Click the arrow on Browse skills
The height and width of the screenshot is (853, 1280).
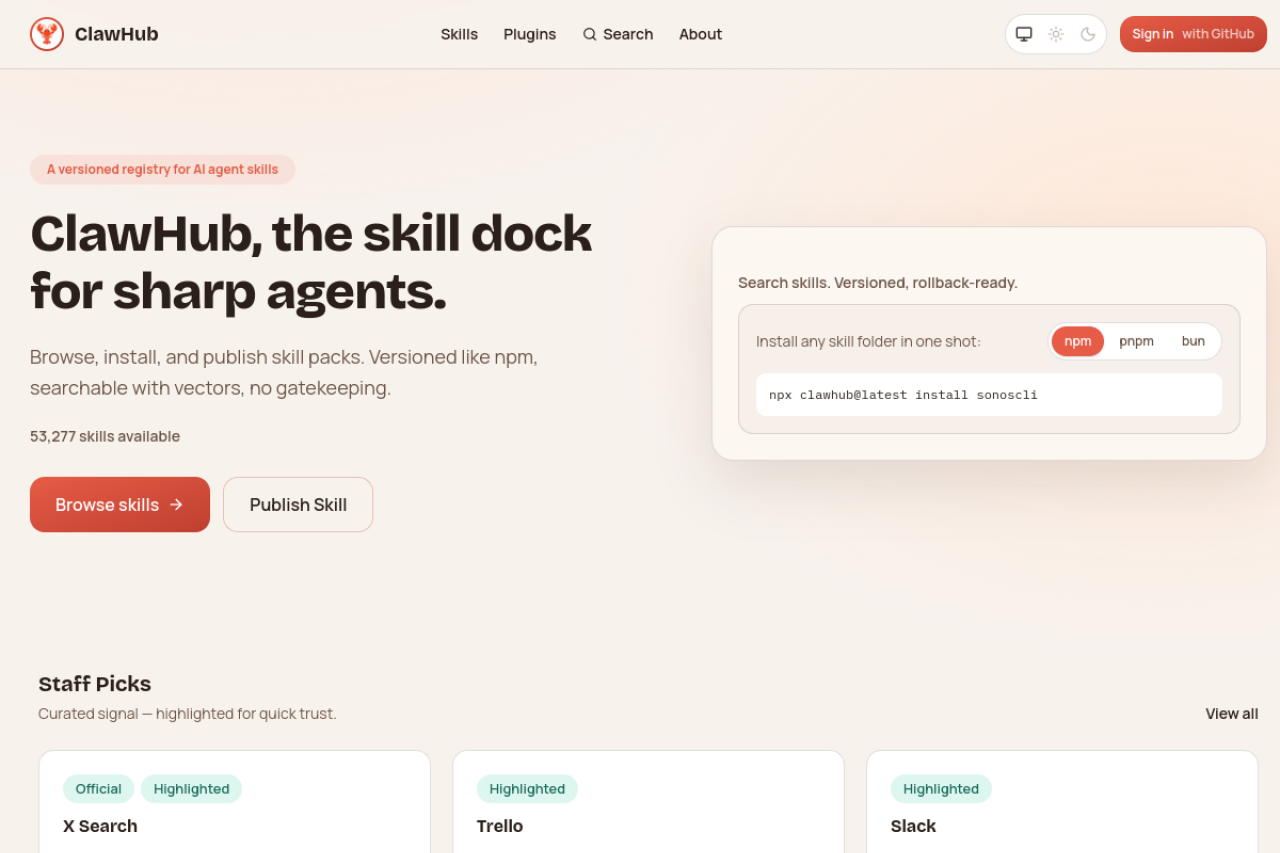tap(176, 505)
